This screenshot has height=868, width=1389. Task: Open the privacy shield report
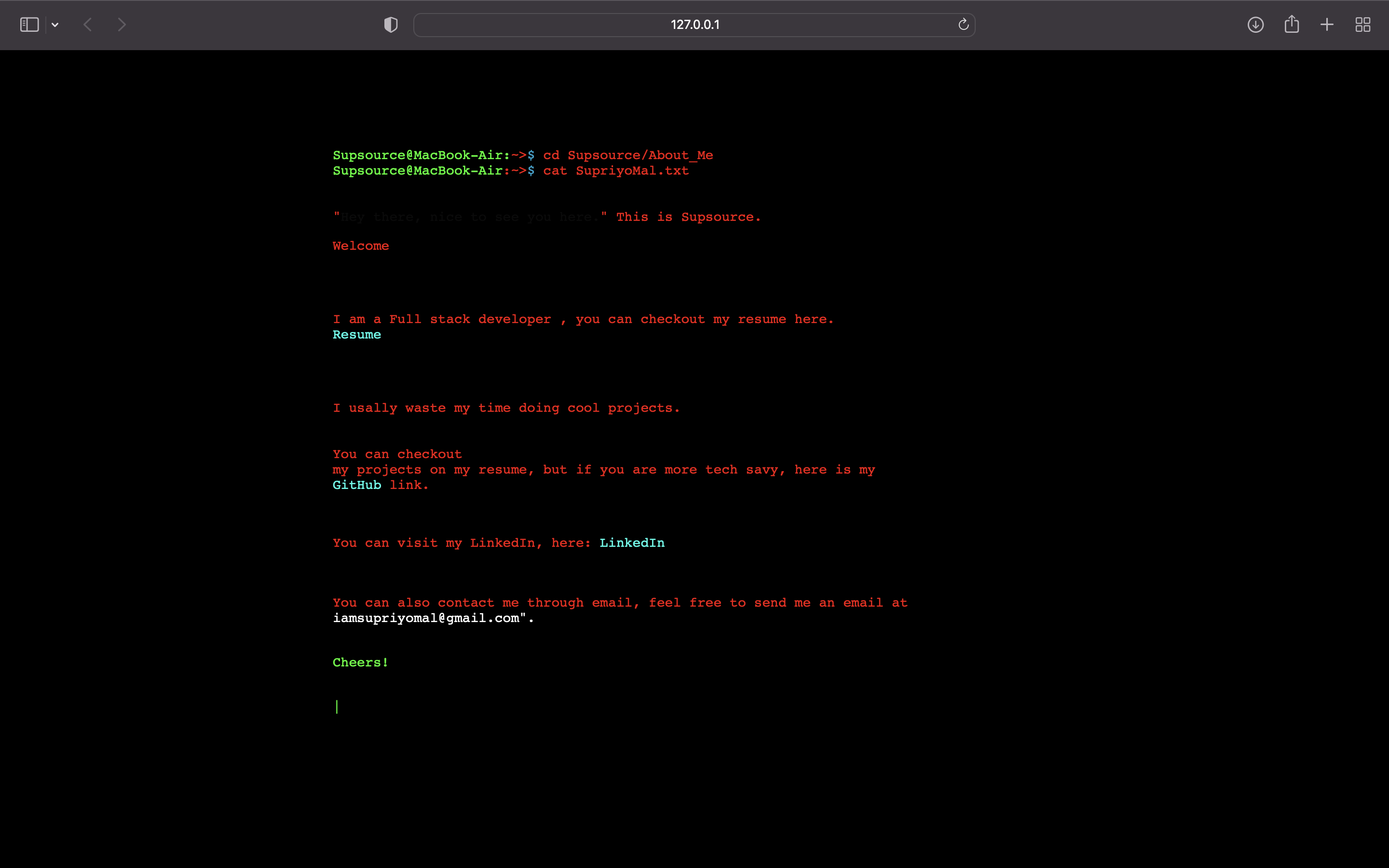coord(391,25)
